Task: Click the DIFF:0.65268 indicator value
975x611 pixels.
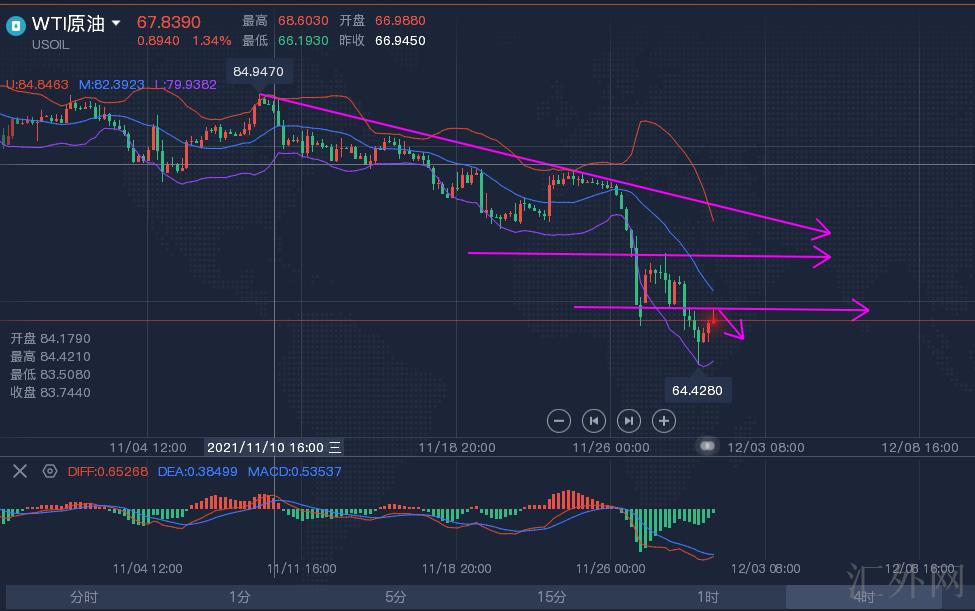Action: [108, 472]
